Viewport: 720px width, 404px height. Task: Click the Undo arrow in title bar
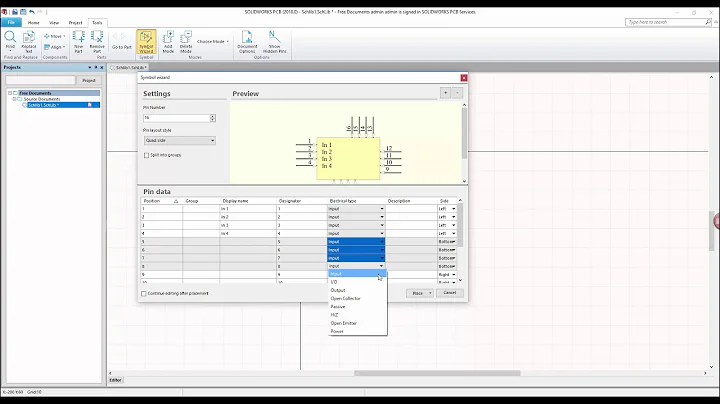pyautogui.click(x=32, y=12)
